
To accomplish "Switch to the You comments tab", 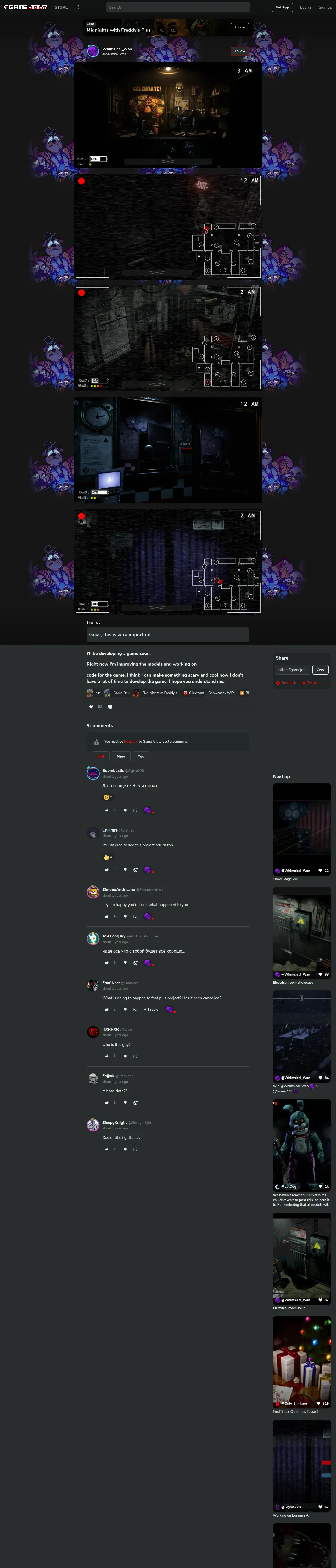I will (x=141, y=756).
